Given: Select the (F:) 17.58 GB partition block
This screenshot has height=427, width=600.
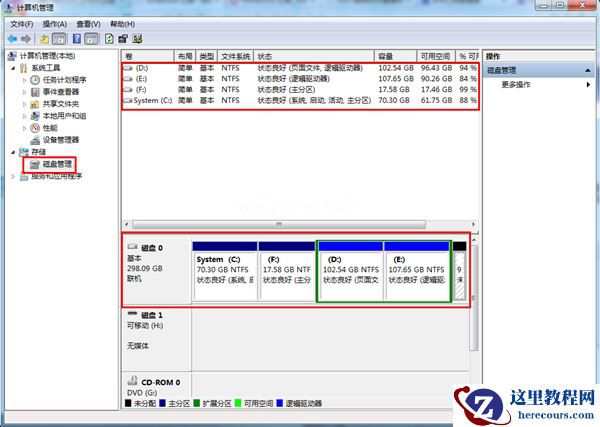Looking at the screenshot, I should tap(287, 271).
